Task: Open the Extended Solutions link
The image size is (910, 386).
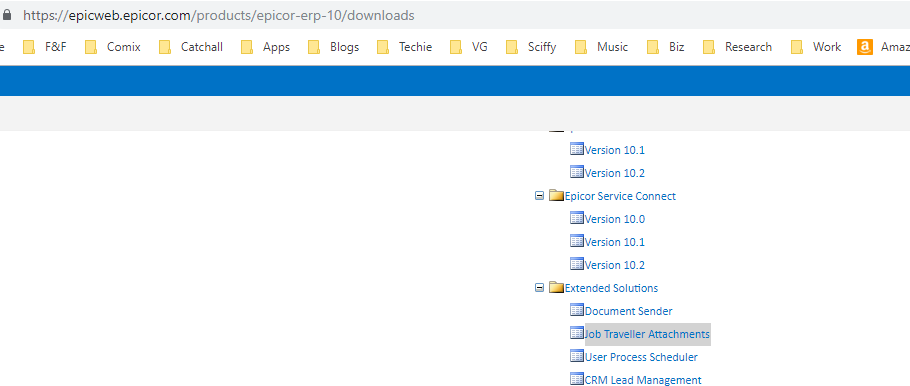Action: click(x=612, y=288)
